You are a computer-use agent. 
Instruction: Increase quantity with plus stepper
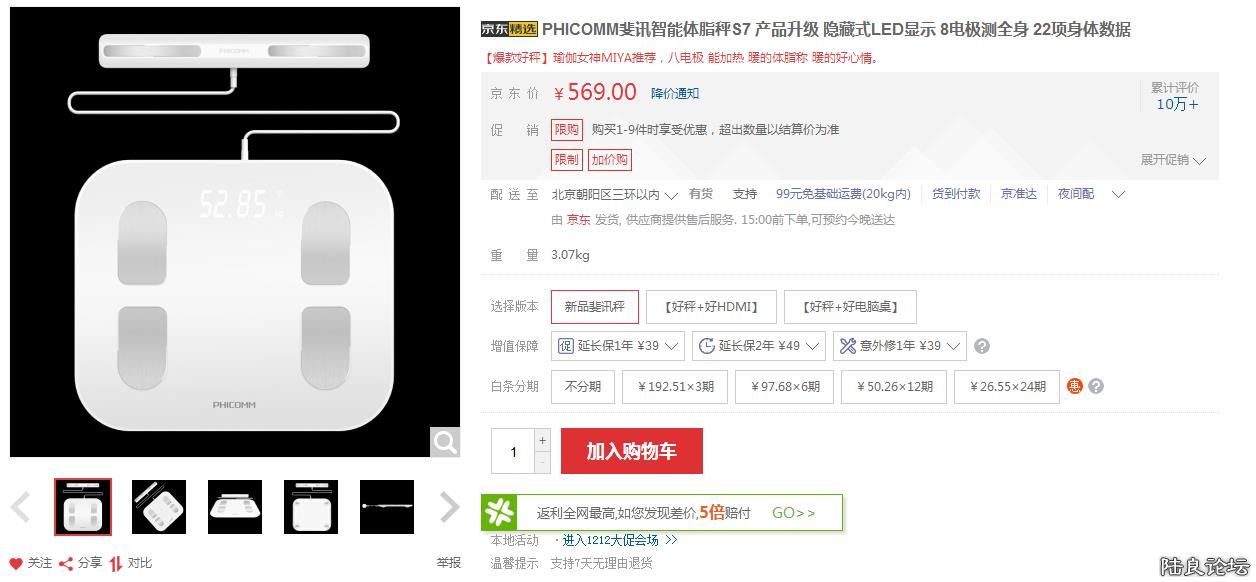coord(543,440)
